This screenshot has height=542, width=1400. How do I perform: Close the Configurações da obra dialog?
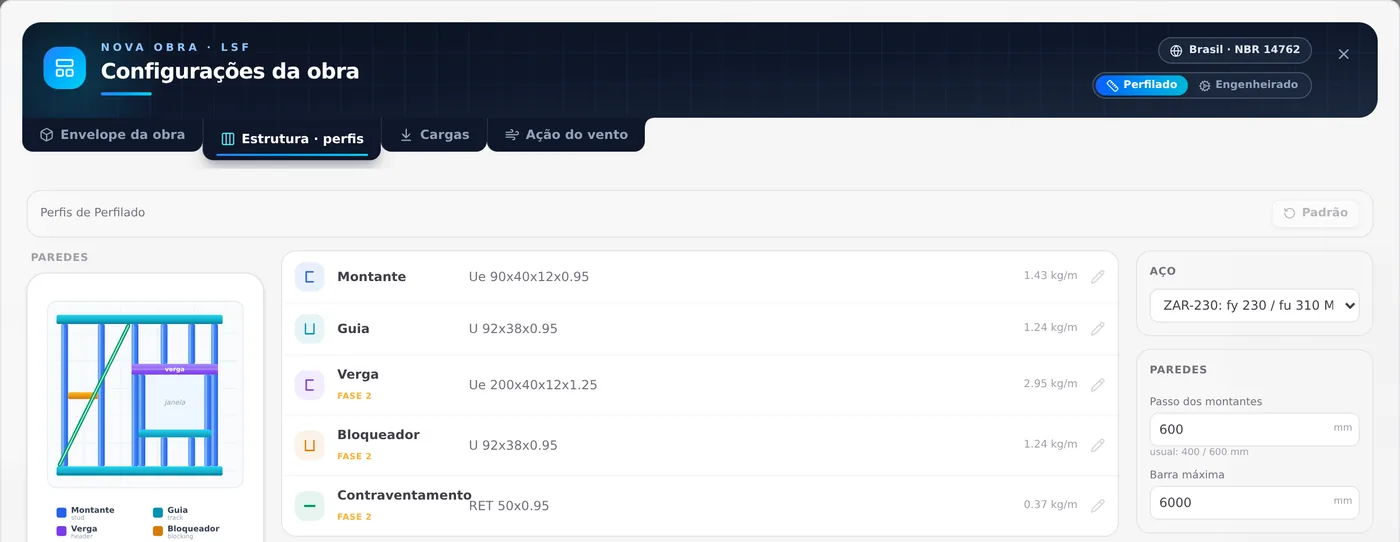point(1343,54)
